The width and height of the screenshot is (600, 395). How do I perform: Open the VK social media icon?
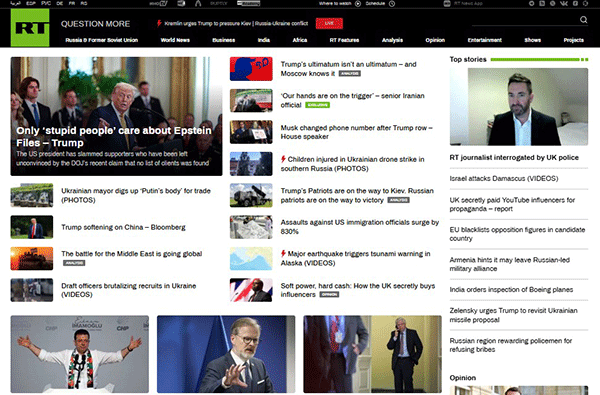pyautogui.click(x=564, y=3)
